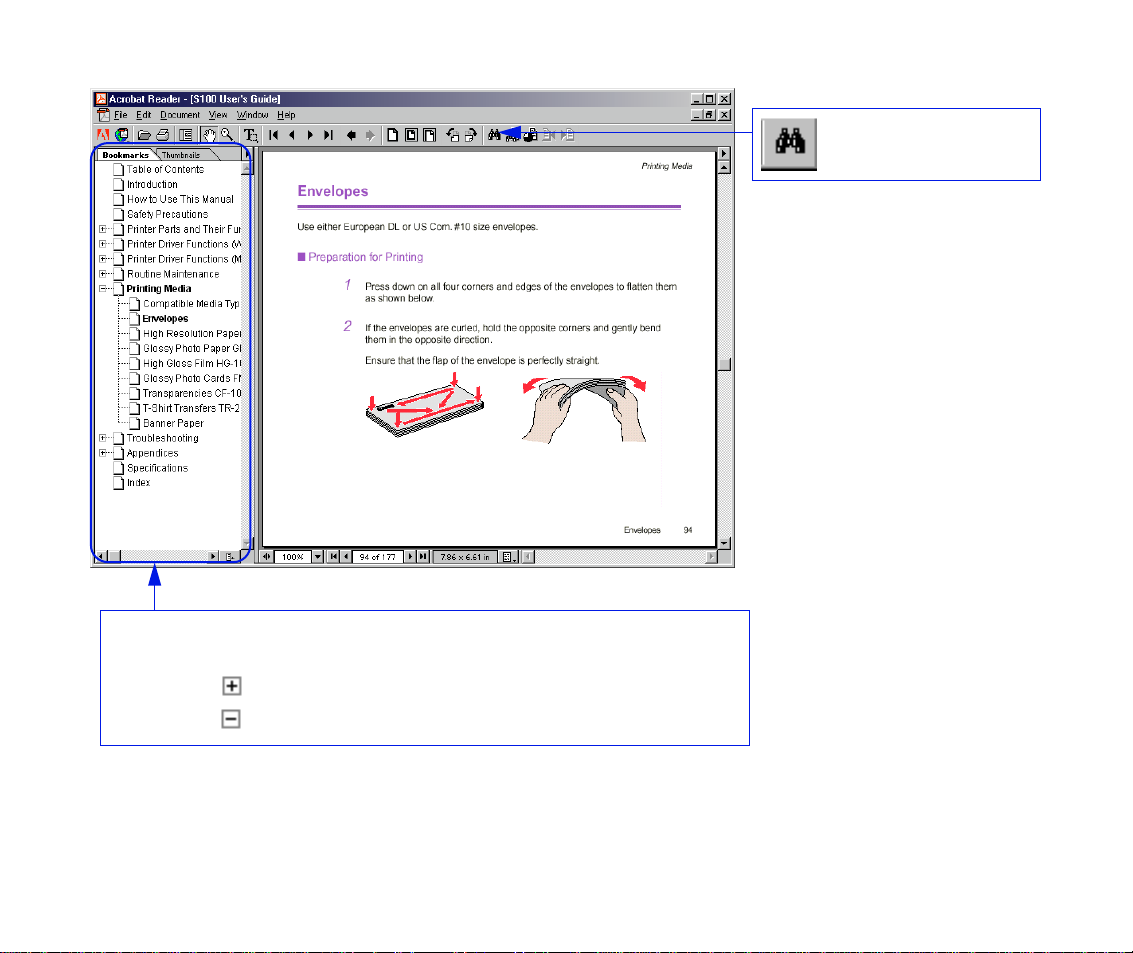Viewport: 1133px width, 953px height.
Task: Go to previous page toolbar arrow
Action: 291,135
